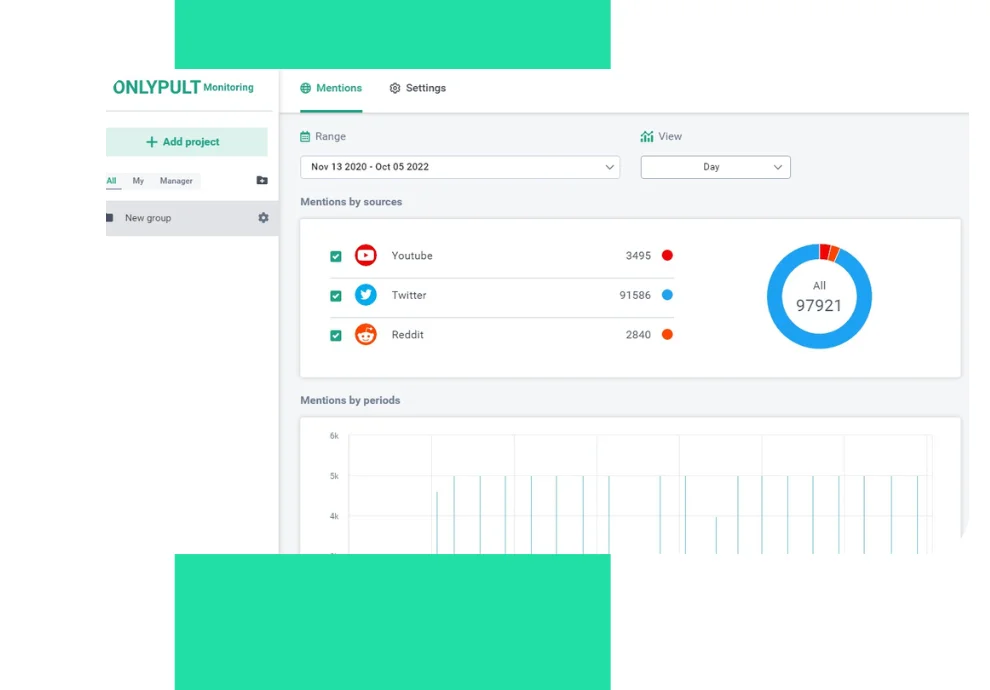Open the date range dropdown
The image size is (990, 690).
click(460, 167)
